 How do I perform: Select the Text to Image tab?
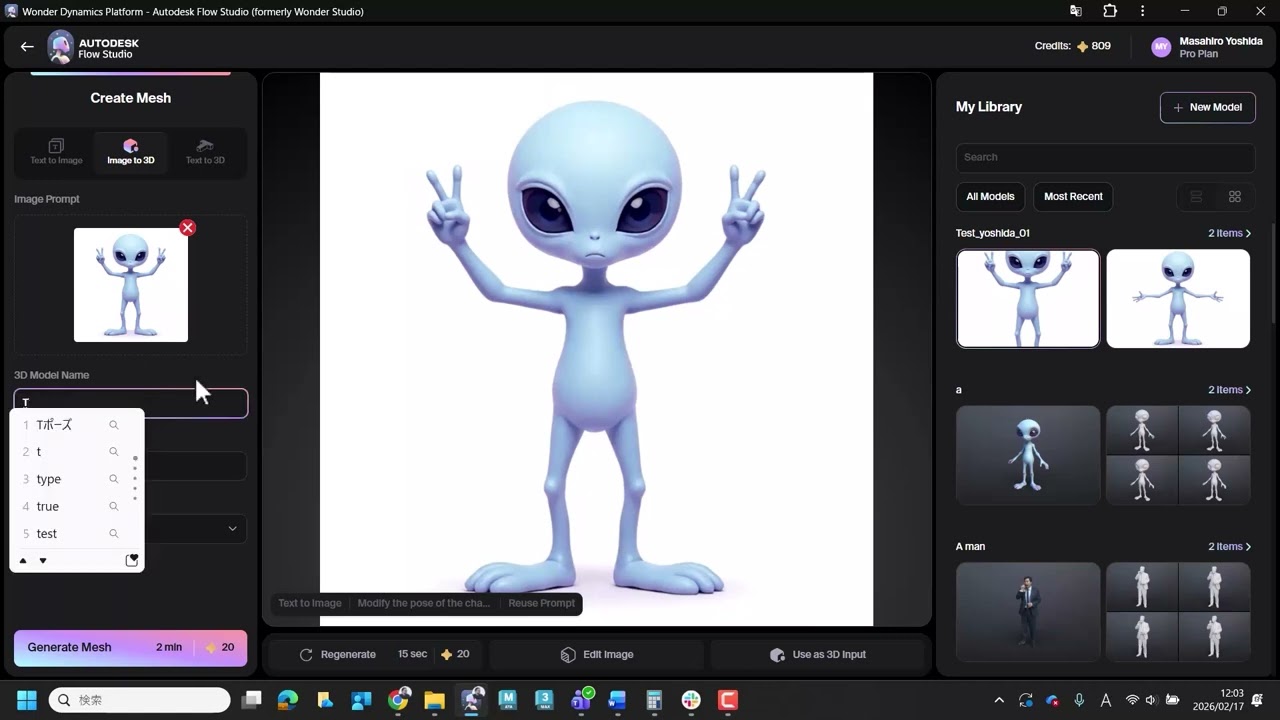[x=56, y=151]
